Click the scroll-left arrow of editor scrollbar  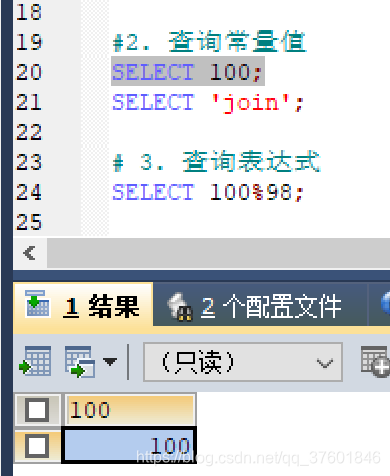(30, 253)
